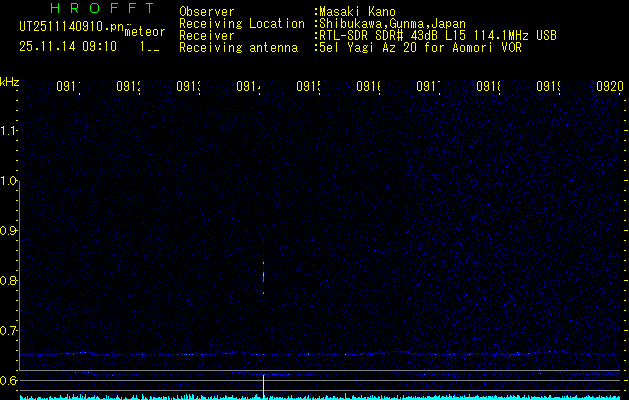
Task: Click the 0.6 kHz frequency axis label
Action: coord(8,380)
